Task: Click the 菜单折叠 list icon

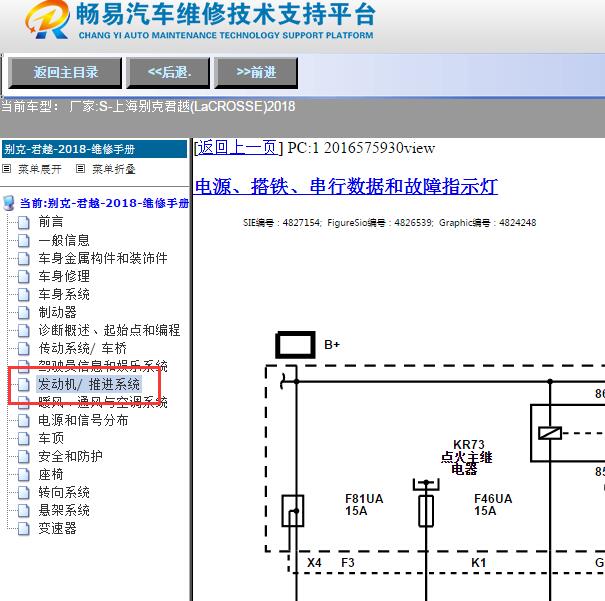Action: coord(80,169)
